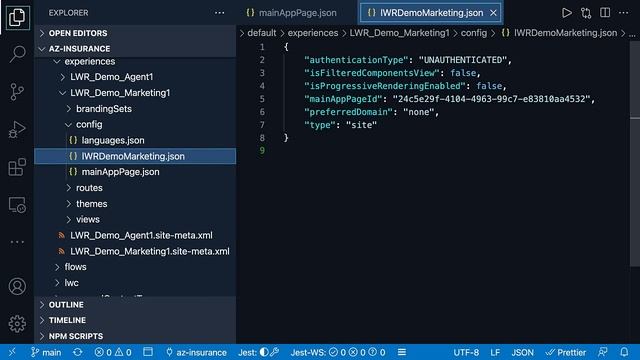The image size is (640, 360).
Task: Split the editor right
Action: (605, 13)
